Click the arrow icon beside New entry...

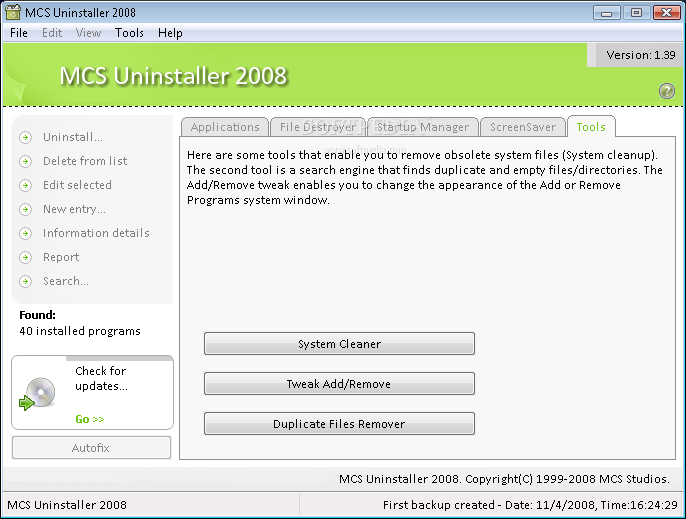click(25, 210)
